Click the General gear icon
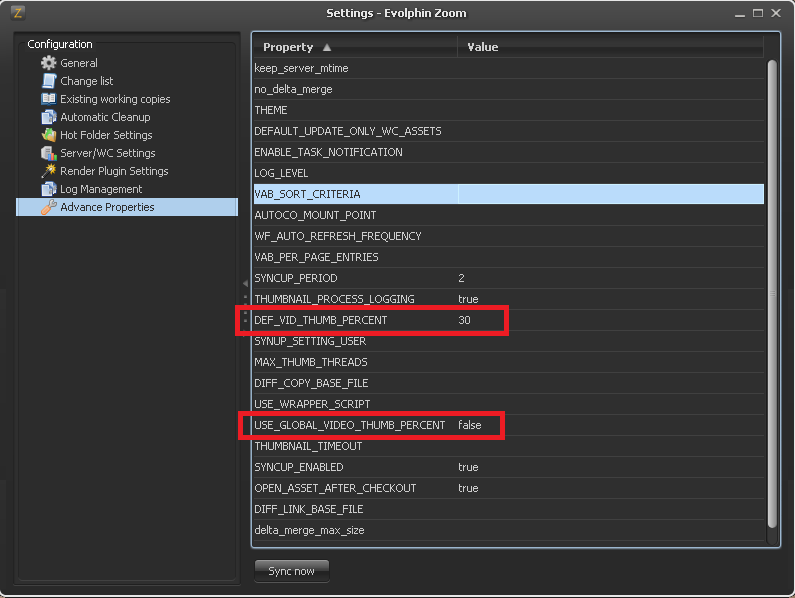The width and height of the screenshot is (795, 598). coord(49,63)
